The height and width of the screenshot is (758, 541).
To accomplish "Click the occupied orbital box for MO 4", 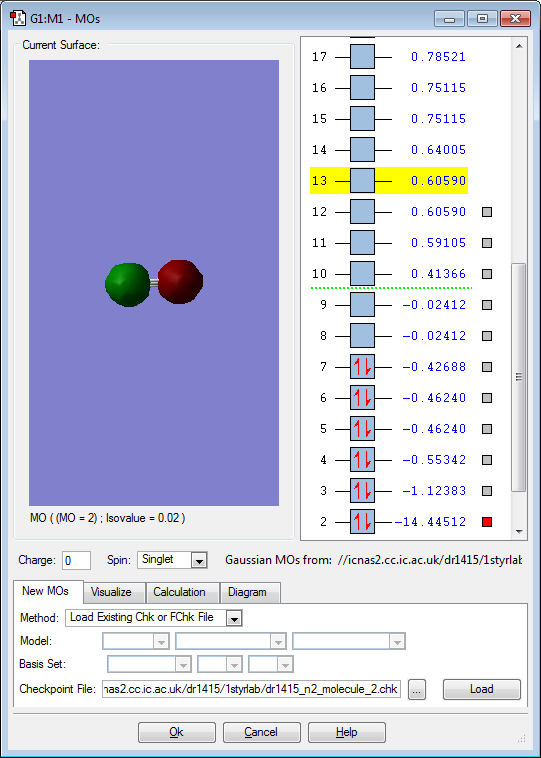I will [362, 460].
